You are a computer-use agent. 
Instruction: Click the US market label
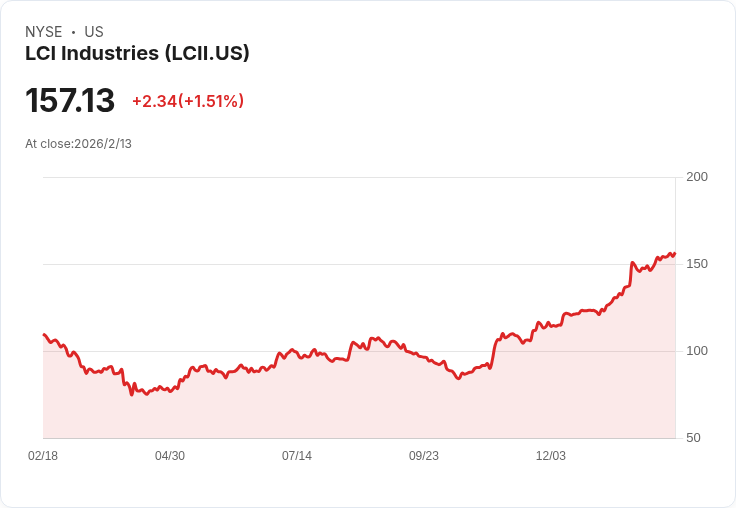coord(94,32)
